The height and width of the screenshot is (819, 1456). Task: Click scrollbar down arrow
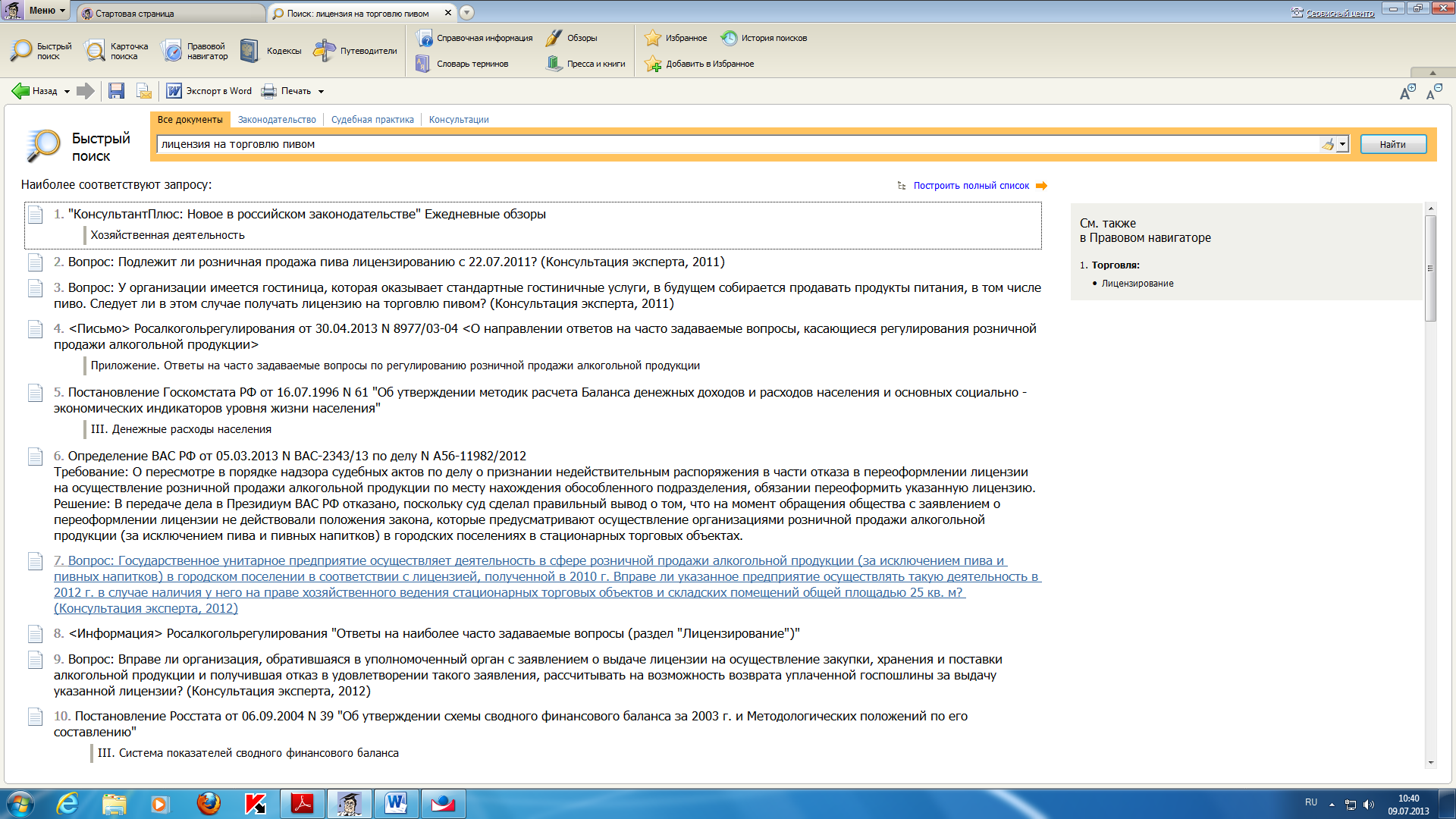[1431, 763]
